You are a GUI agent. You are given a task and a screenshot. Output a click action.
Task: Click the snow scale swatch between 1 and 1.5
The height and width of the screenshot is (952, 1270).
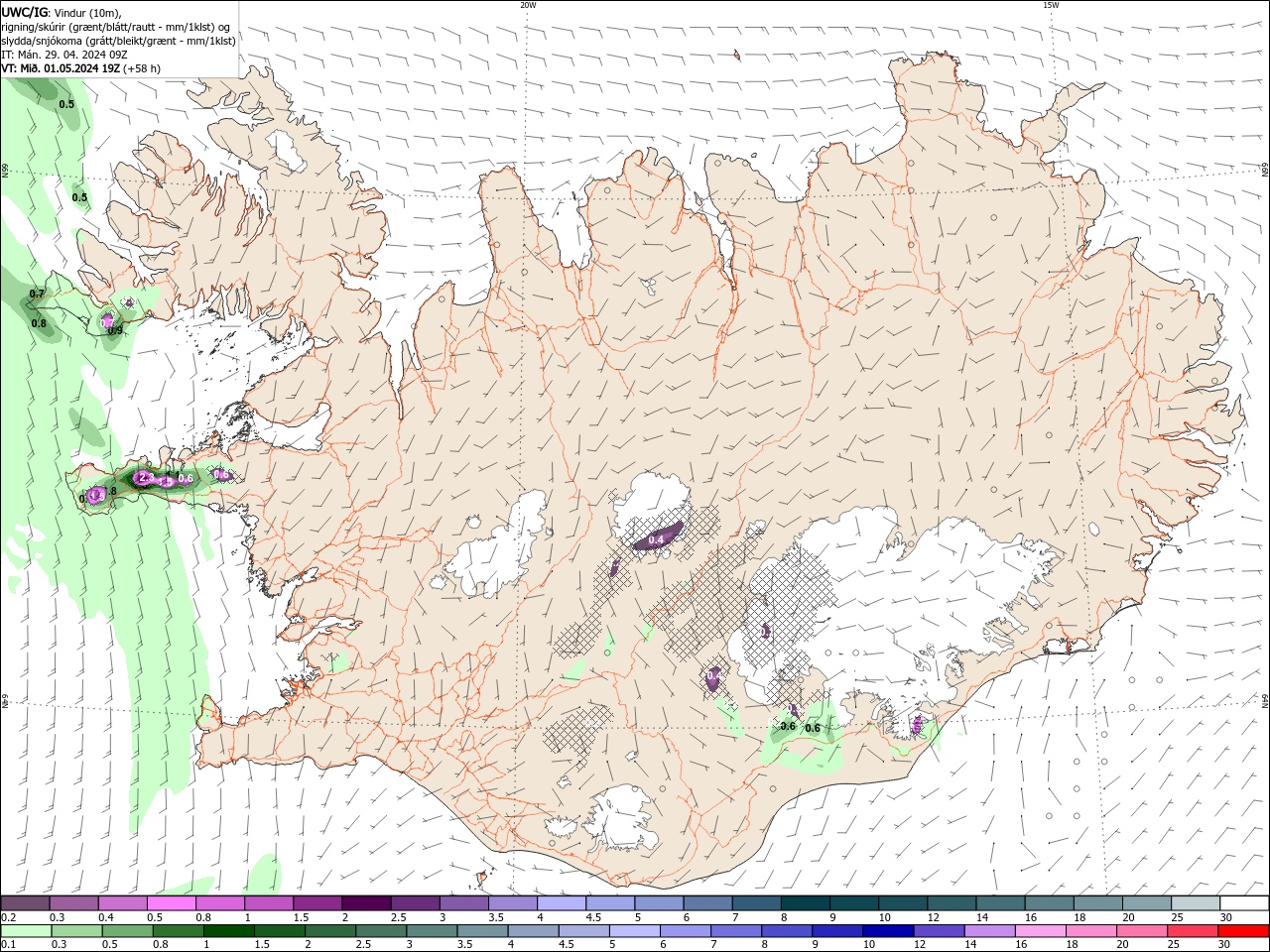point(268,903)
